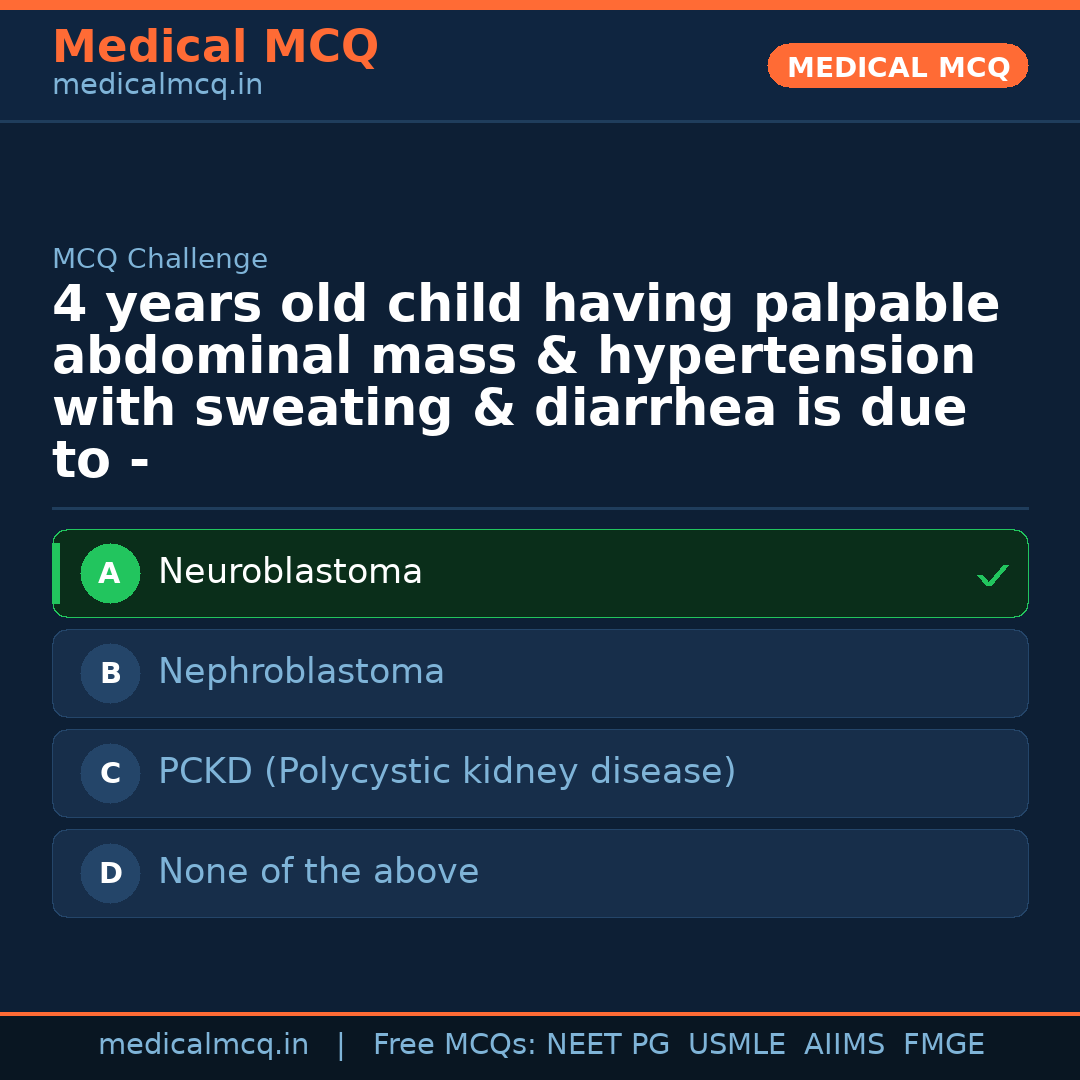Image resolution: width=1080 pixels, height=1080 pixels.
Task: Click the C letter circle badge
Action: tap(110, 774)
